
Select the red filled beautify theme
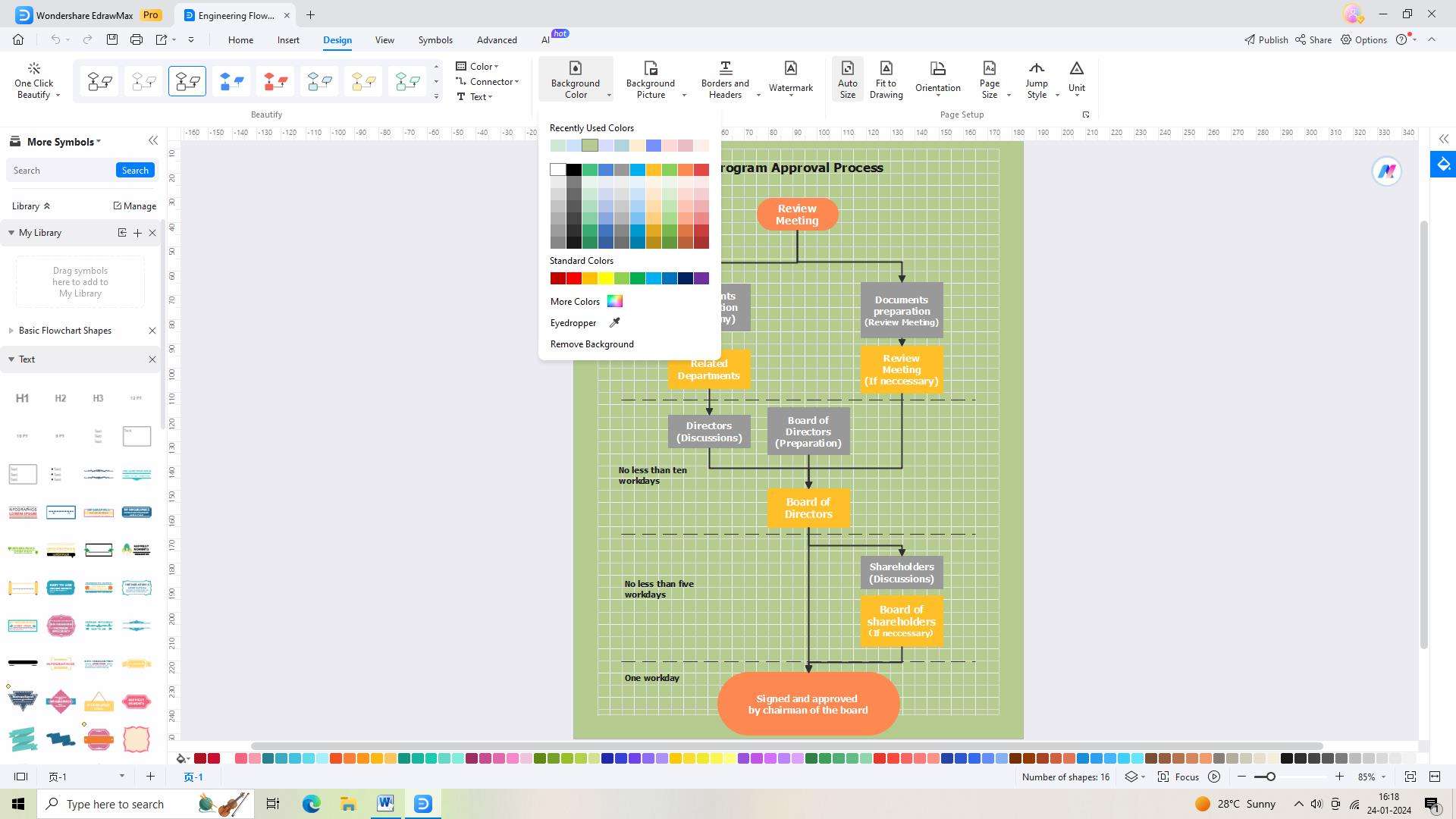pyautogui.click(x=275, y=81)
